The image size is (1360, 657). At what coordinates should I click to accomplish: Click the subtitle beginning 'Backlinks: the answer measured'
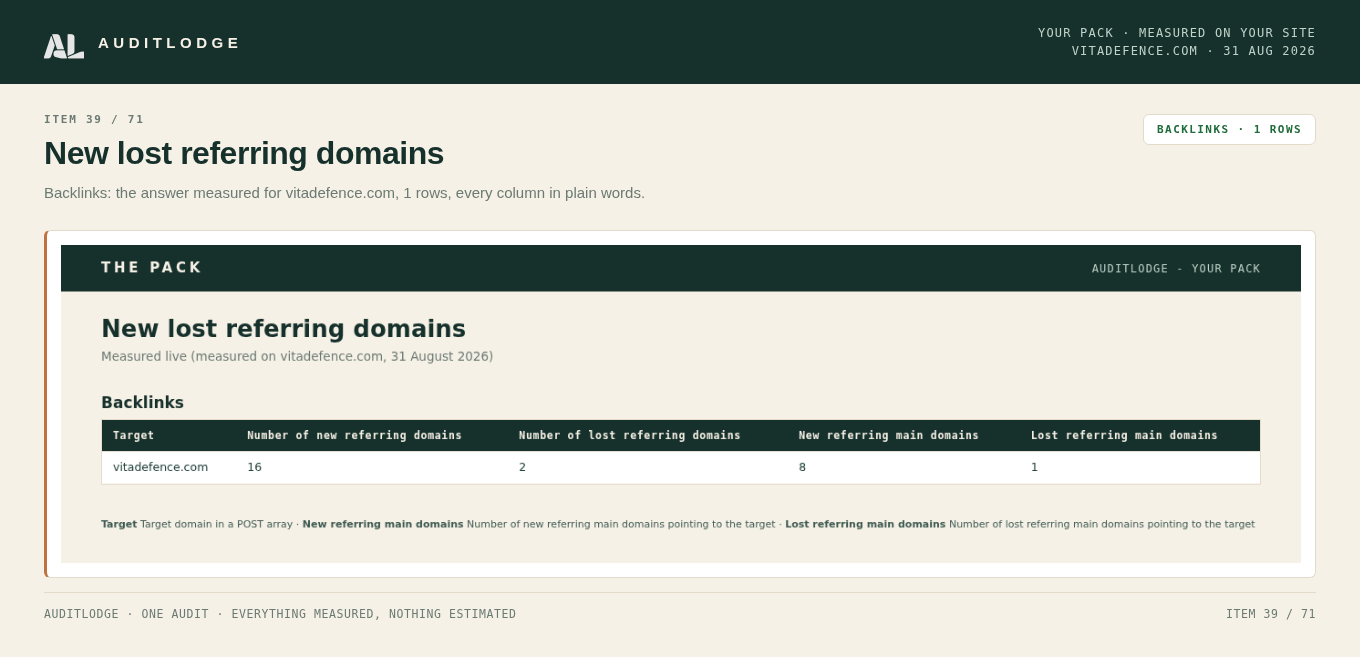344,193
